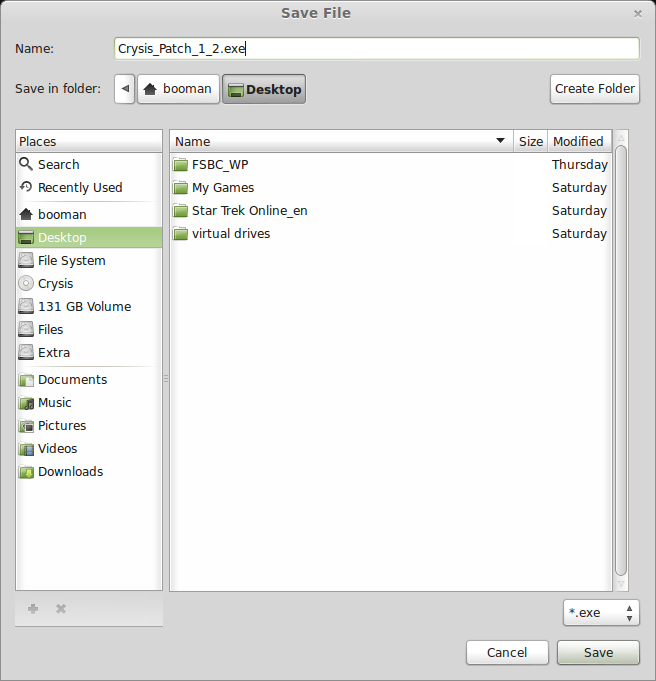656x681 pixels.
Task: Click the remove bookmark X icon
Action: coord(61,608)
